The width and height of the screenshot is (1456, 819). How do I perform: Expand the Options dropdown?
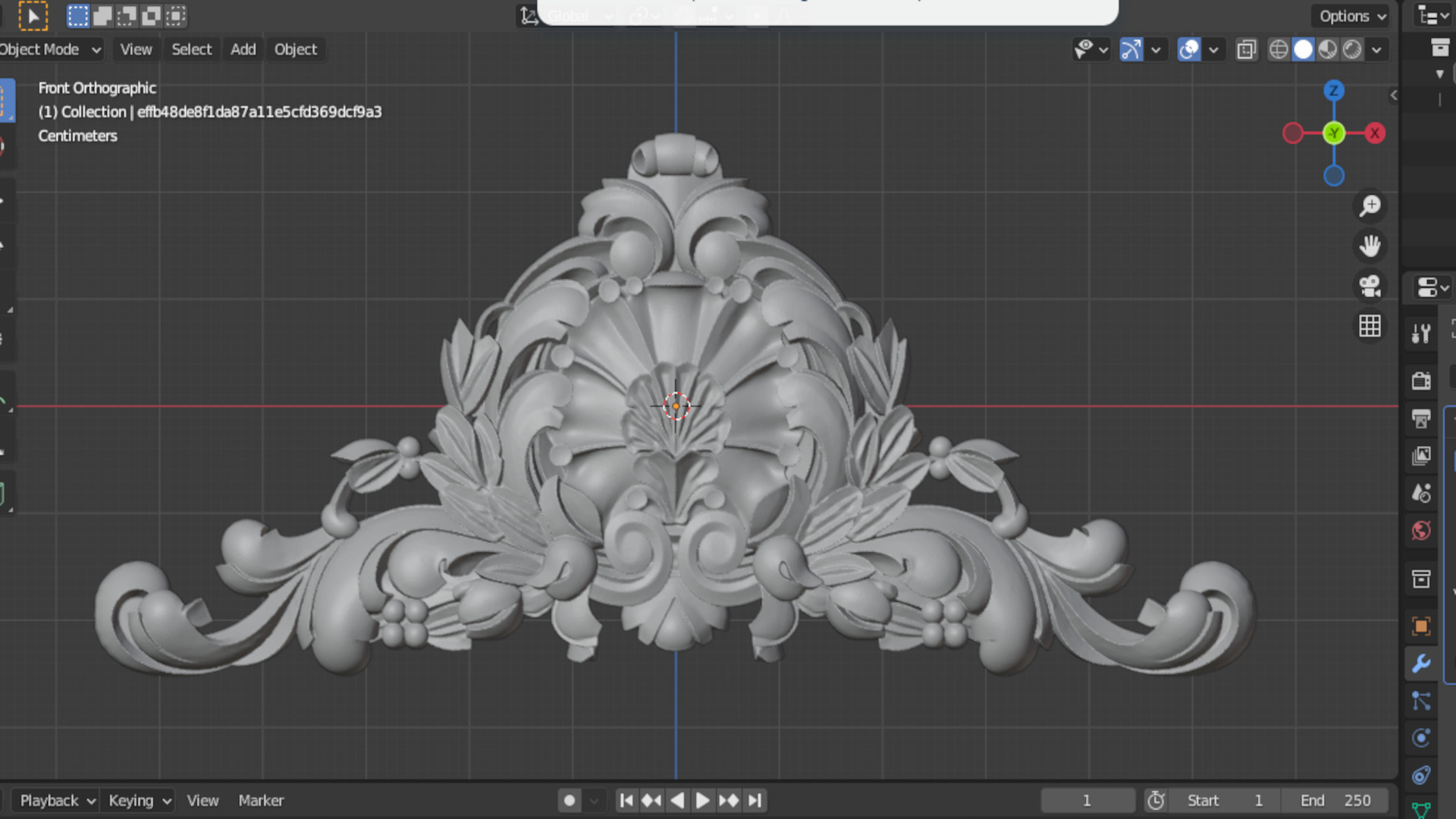point(1353,16)
